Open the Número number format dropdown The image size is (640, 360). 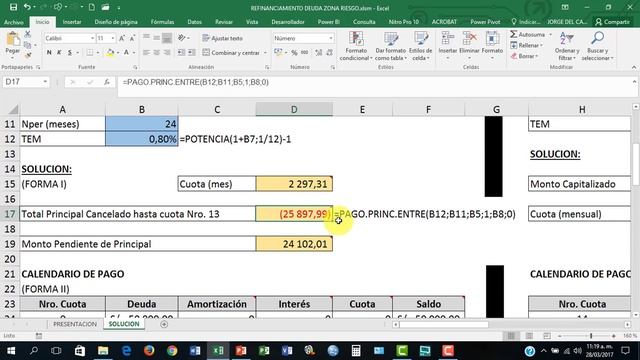(x=330, y=38)
